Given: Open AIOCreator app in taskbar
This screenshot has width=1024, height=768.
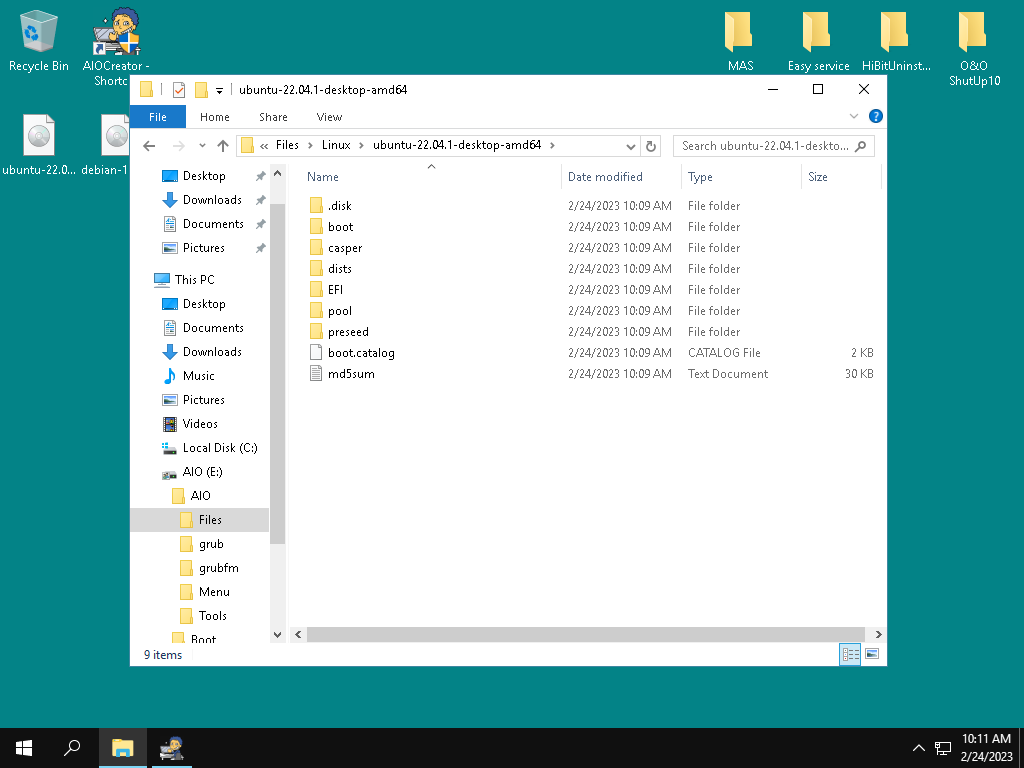Looking at the screenshot, I should 172,748.
